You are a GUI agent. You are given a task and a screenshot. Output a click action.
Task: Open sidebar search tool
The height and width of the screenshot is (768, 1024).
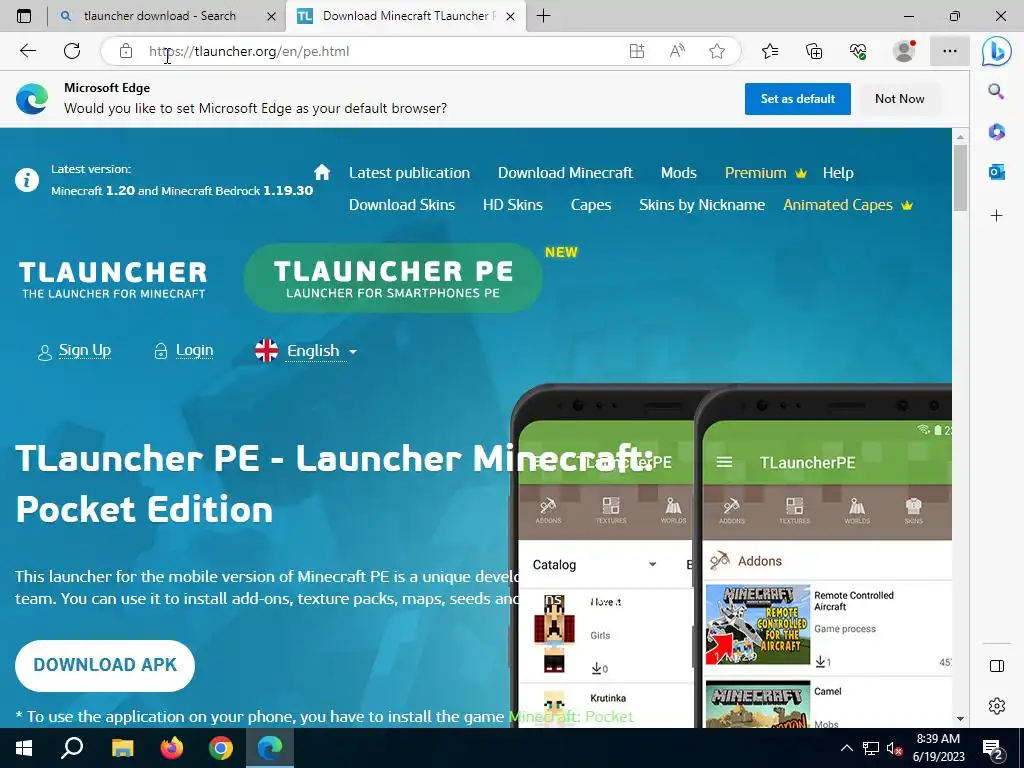click(x=996, y=91)
